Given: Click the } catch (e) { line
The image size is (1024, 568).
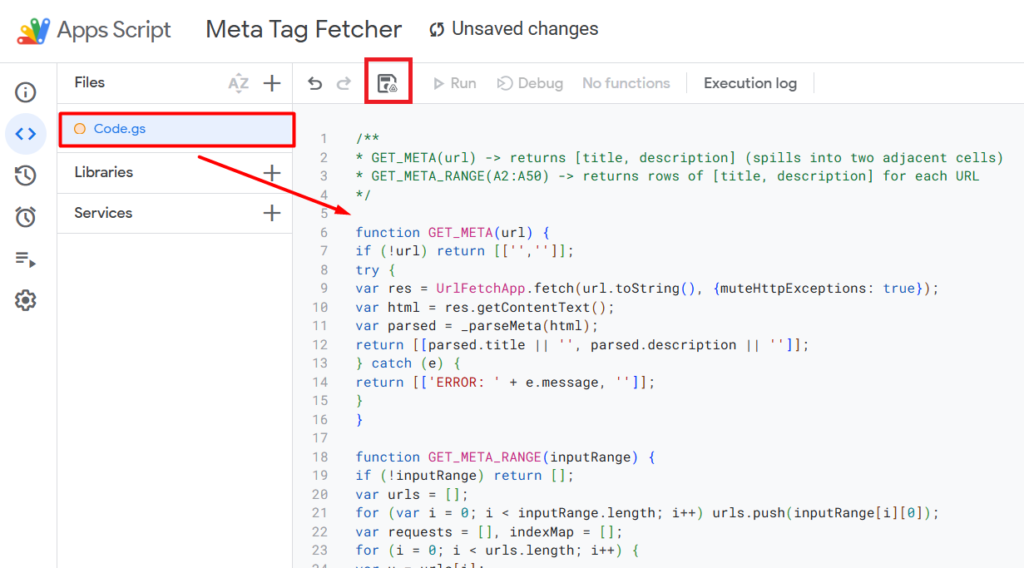Looking at the screenshot, I should (408, 364).
